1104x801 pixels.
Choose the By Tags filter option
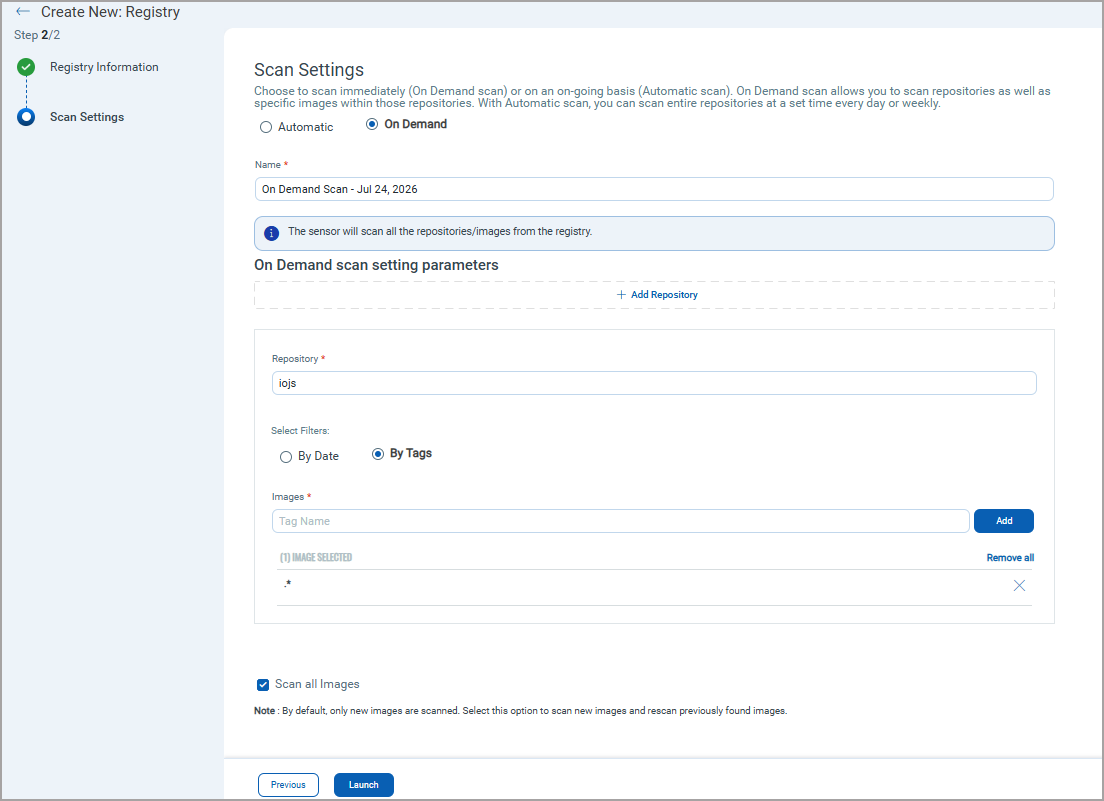click(378, 454)
